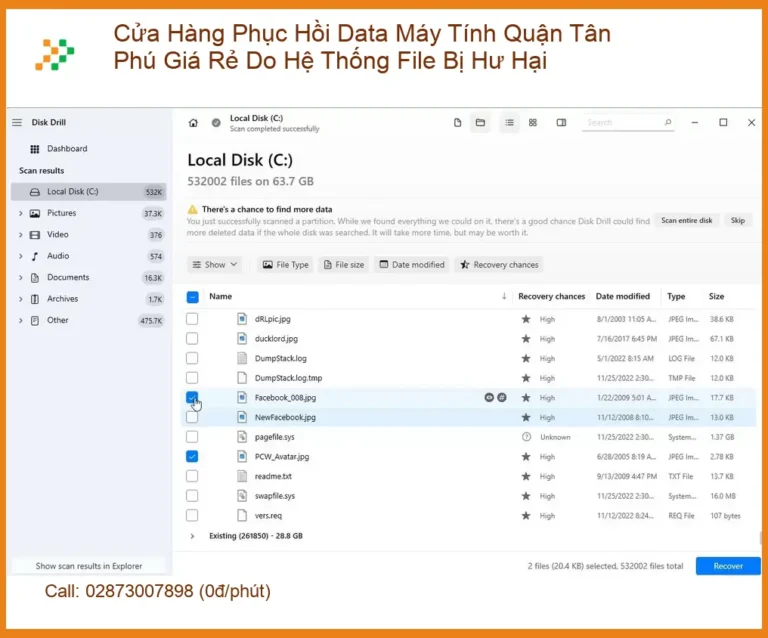The width and height of the screenshot is (768, 638).
Task: Open the Show filter dropdown
Action: coord(215,265)
